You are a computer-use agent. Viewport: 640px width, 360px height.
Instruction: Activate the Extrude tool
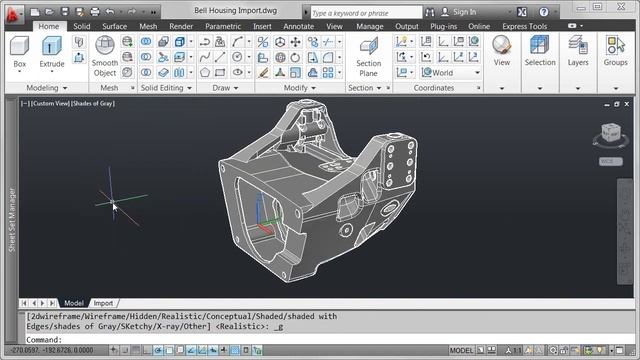[52, 53]
